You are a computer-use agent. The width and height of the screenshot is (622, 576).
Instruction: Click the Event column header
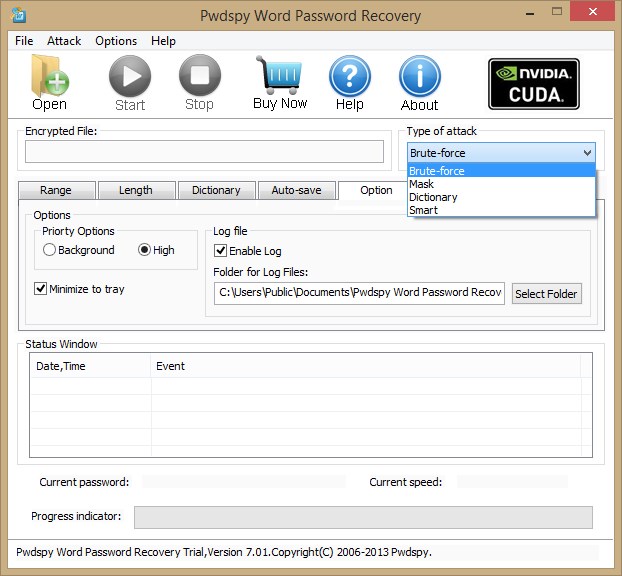365,366
